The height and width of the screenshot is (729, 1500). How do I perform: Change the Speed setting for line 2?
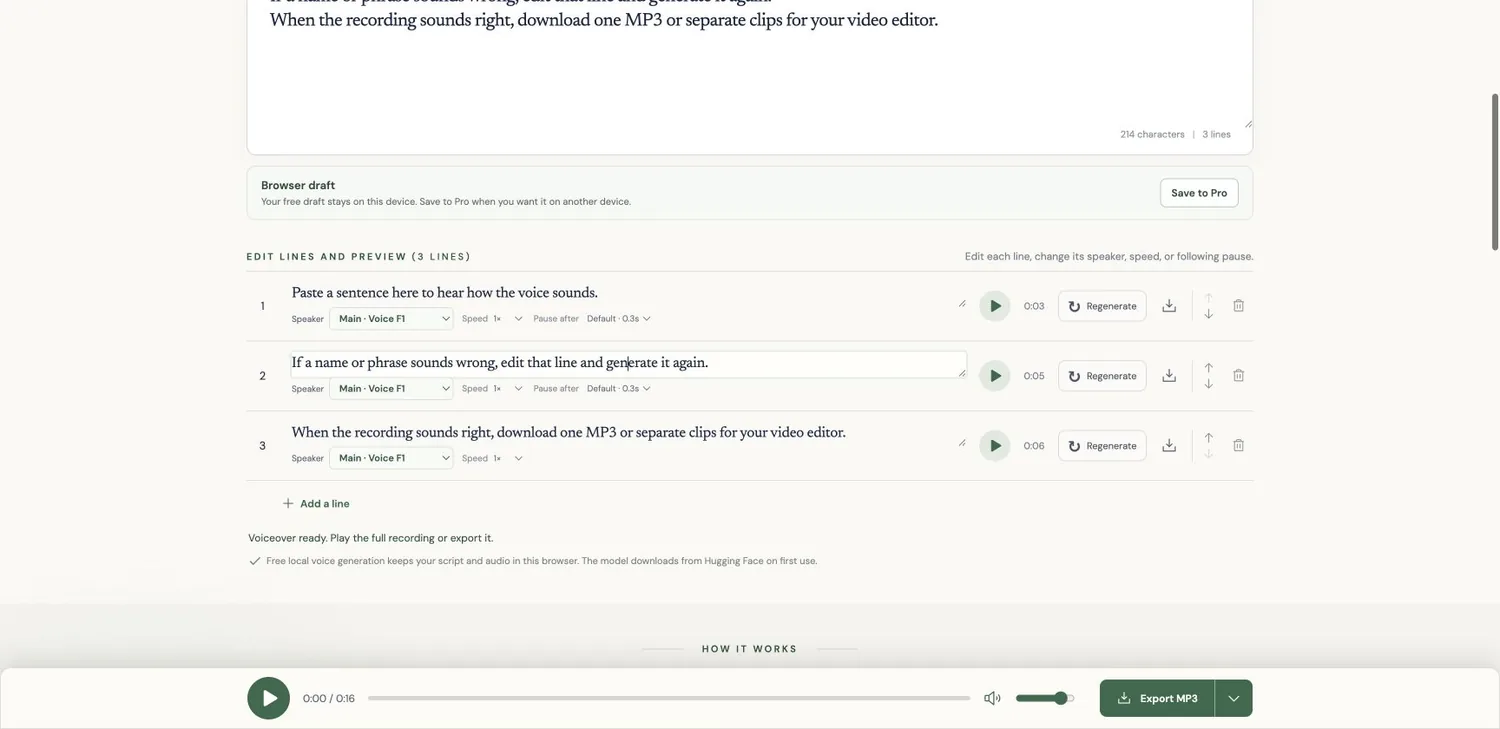pos(508,389)
